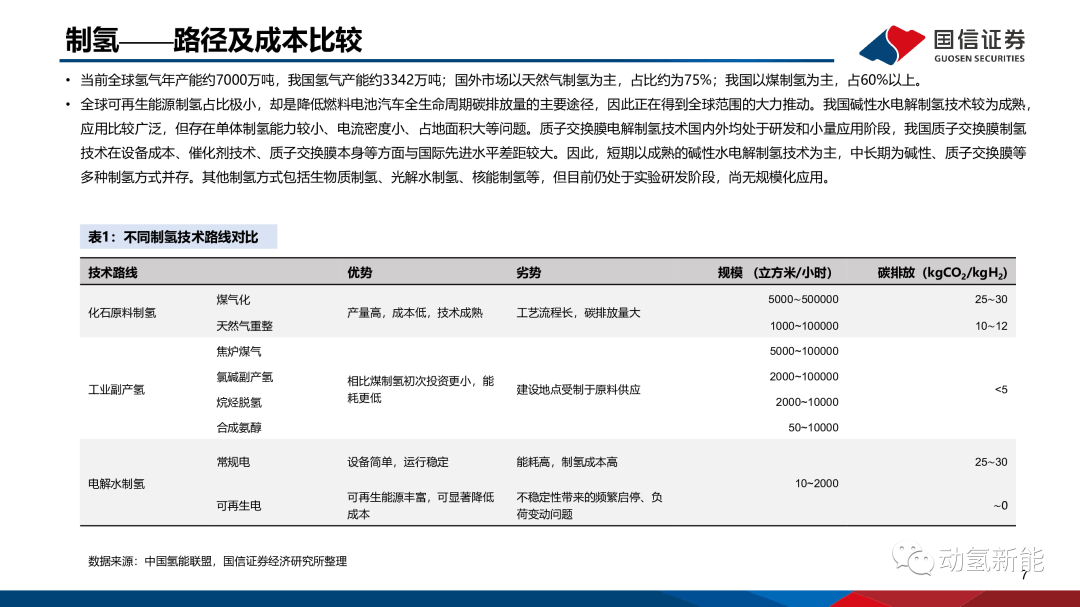Viewport: 1080px width, 607px height.
Task: Click the 1000~100000 scale value
Action: click(804, 326)
